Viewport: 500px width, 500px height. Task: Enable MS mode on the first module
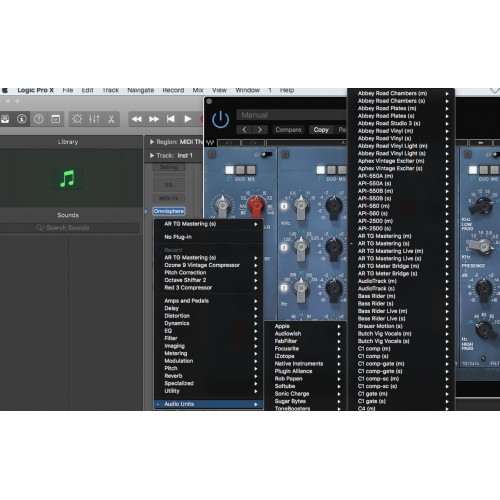pos(251,170)
